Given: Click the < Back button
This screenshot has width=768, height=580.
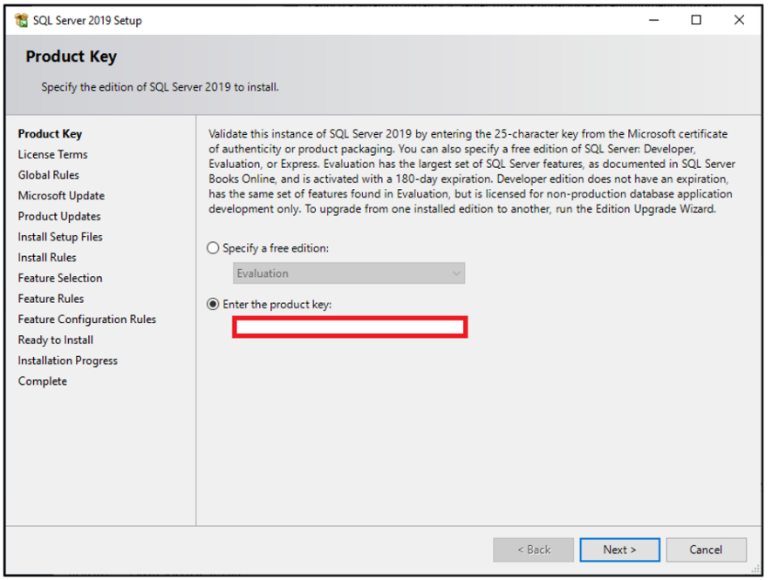Looking at the screenshot, I should point(533,550).
